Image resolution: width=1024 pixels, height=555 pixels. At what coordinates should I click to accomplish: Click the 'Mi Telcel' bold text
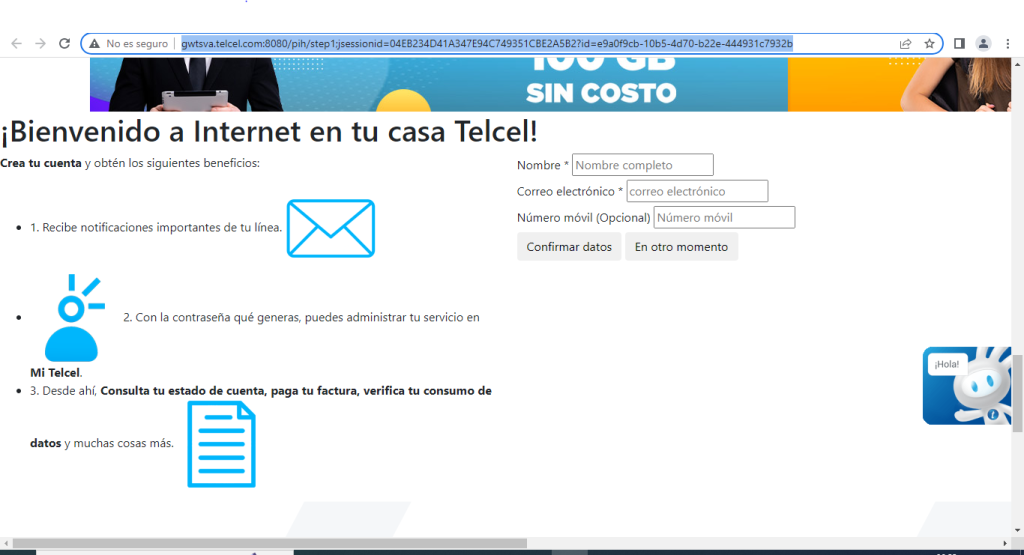[x=55, y=373]
